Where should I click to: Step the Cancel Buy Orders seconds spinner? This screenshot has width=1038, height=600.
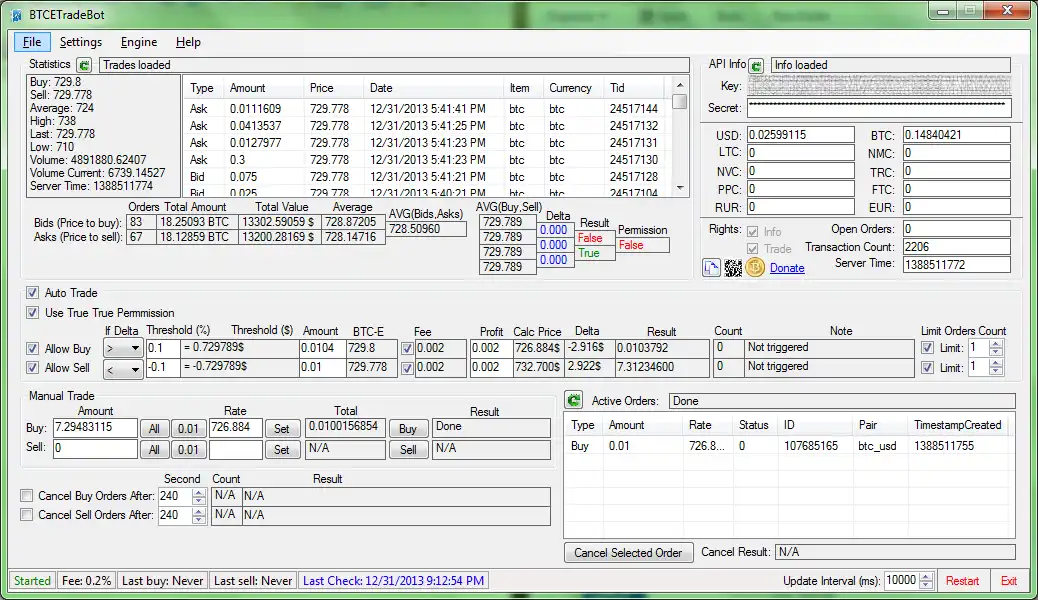click(x=199, y=496)
